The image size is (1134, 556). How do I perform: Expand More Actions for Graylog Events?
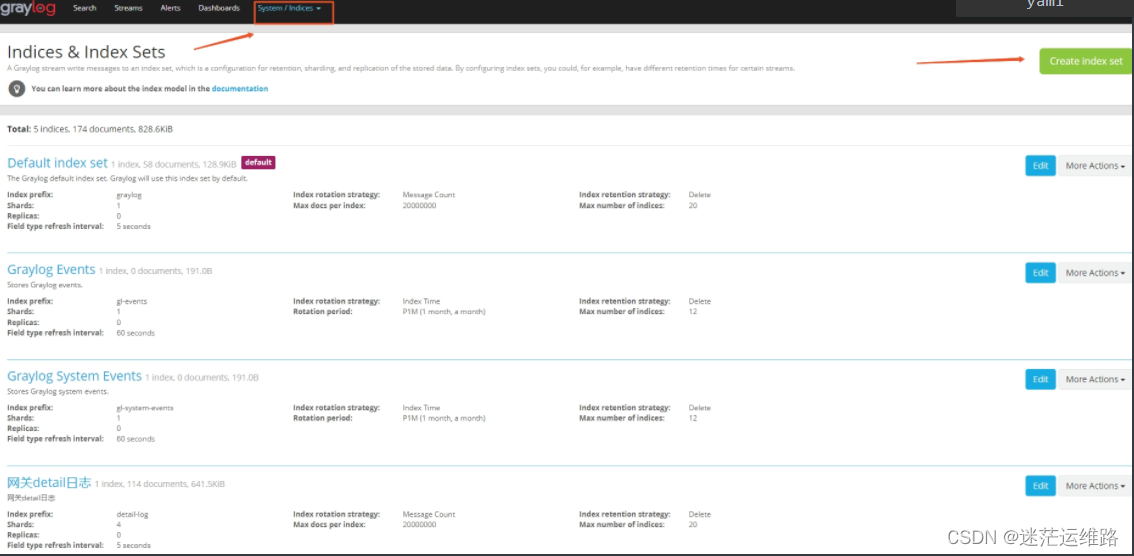[x=1095, y=273]
